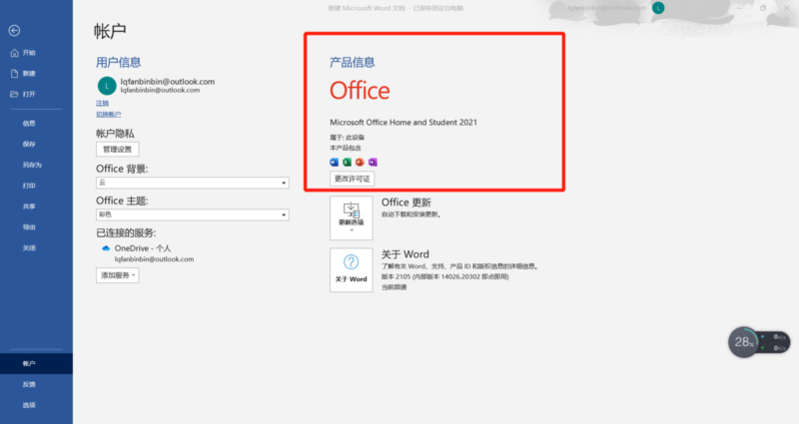799x424 pixels.
Task: Select 新建 in the left sidebar
Action: pyautogui.click(x=29, y=73)
